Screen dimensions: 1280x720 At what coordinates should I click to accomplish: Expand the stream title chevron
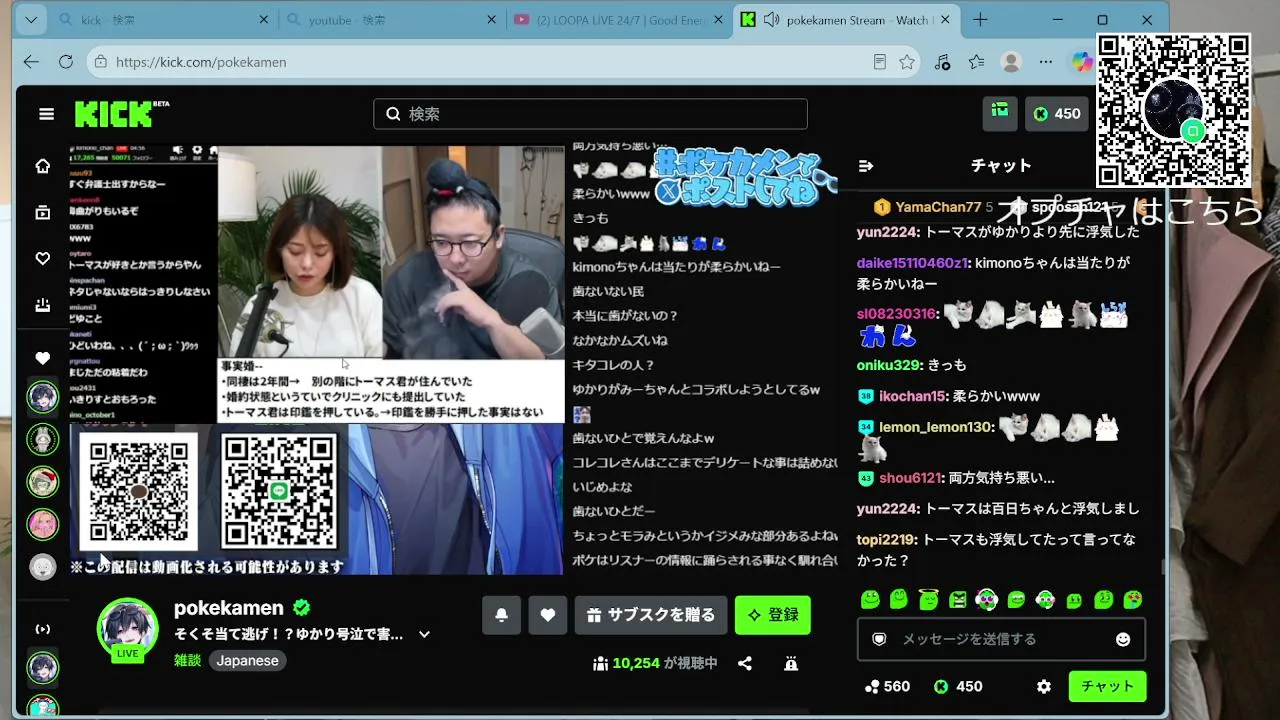(x=424, y=634)
